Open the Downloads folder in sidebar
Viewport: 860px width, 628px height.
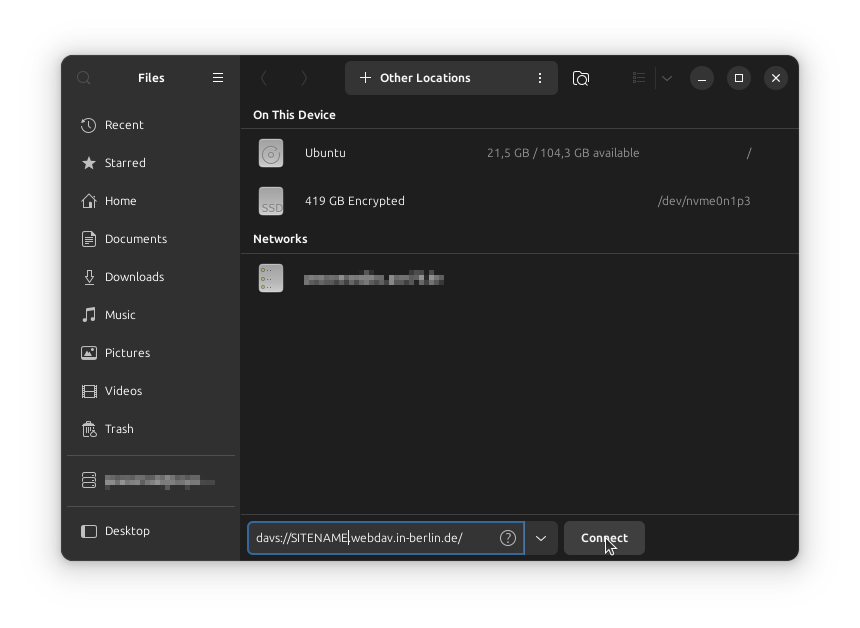point(134,277)
